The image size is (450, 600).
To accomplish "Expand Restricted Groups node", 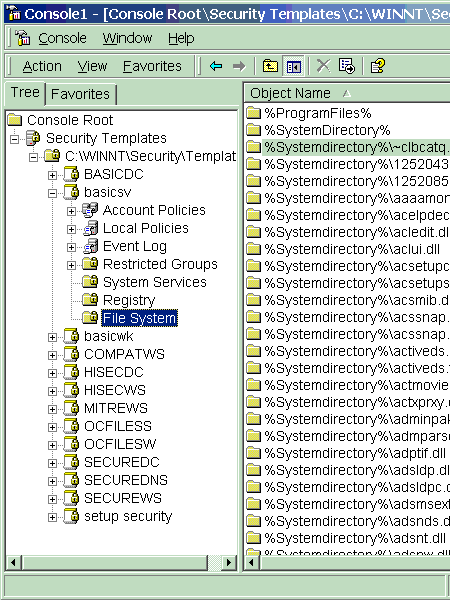I will [x=71, y=265].
